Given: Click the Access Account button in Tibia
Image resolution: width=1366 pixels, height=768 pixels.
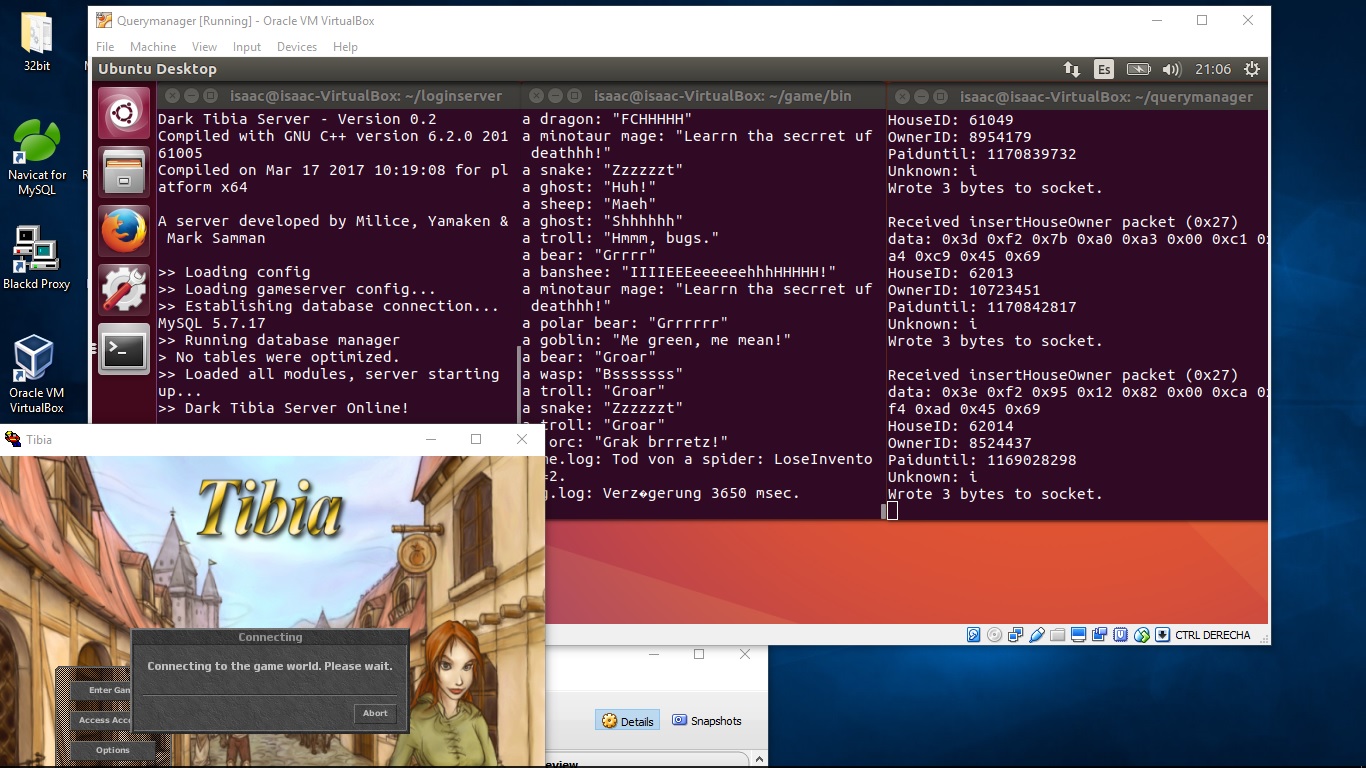Looking at the screenshot, I should [103, 720].
